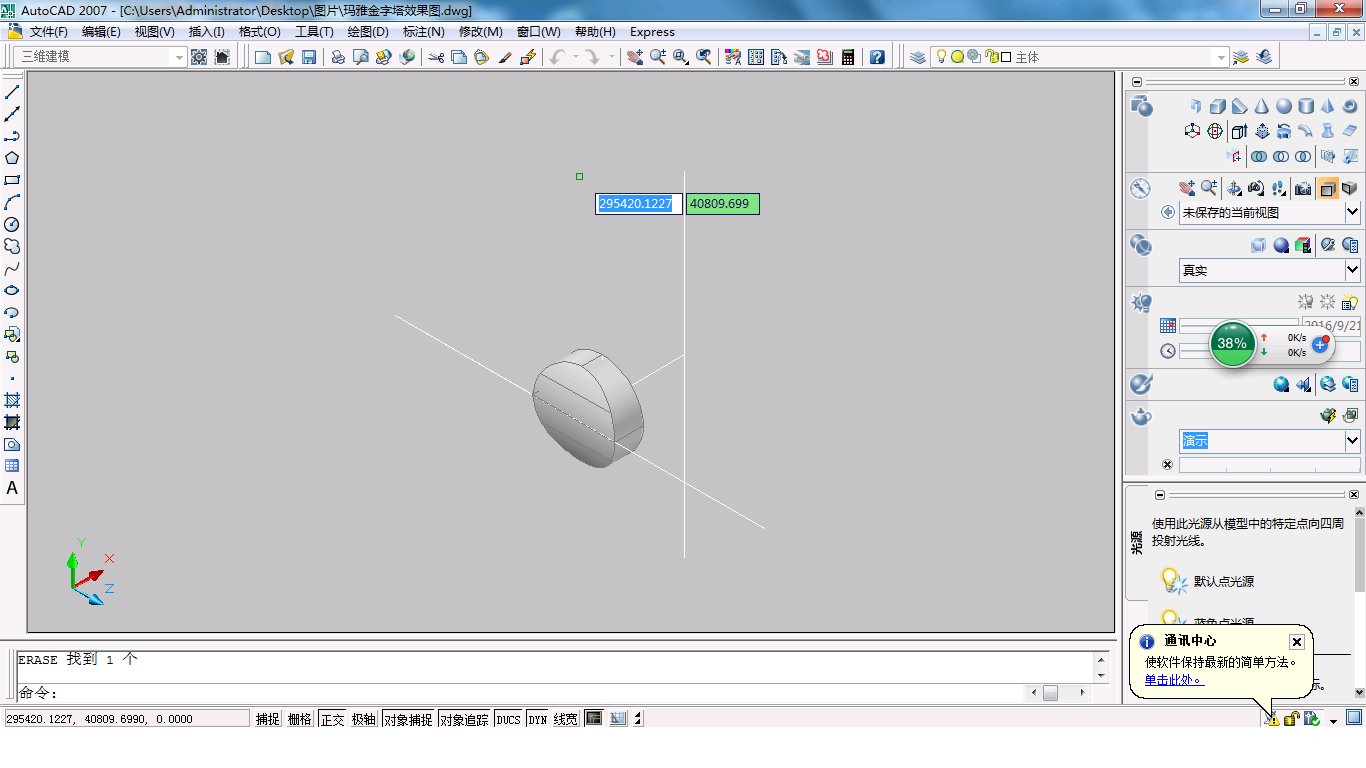Viewport: 1366px width, 768px height.
Task: Click the Save icon in the toolbar
Action: coord(309,57)
